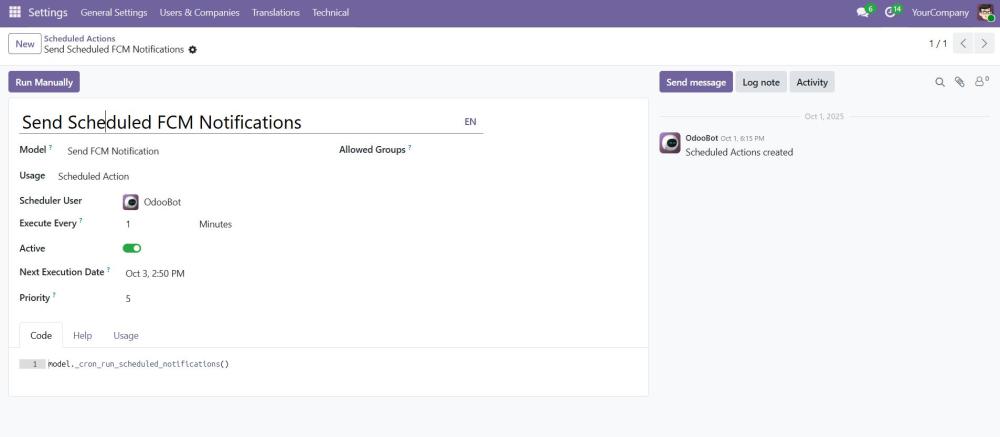Go to the previous record arrow
This screenshot has width=1000, height=437.
coord(963,44)
